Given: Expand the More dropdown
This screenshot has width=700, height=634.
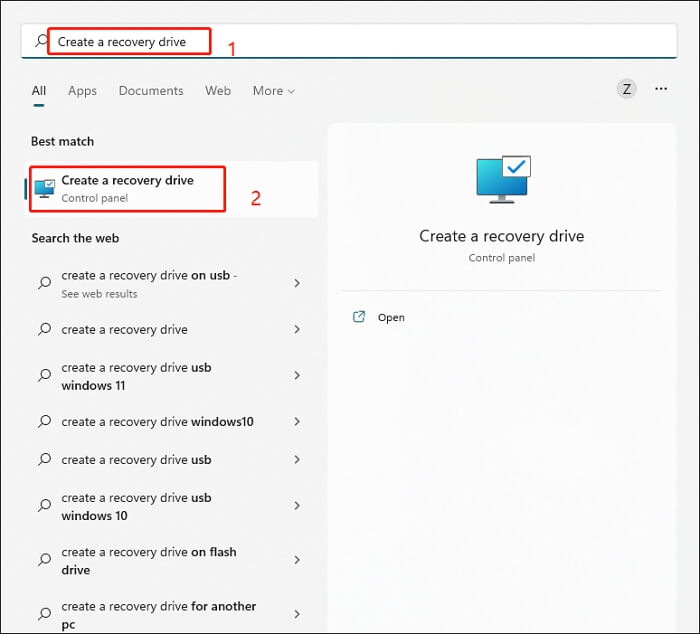Looking at the screenshot, I should tap(274, 91).
